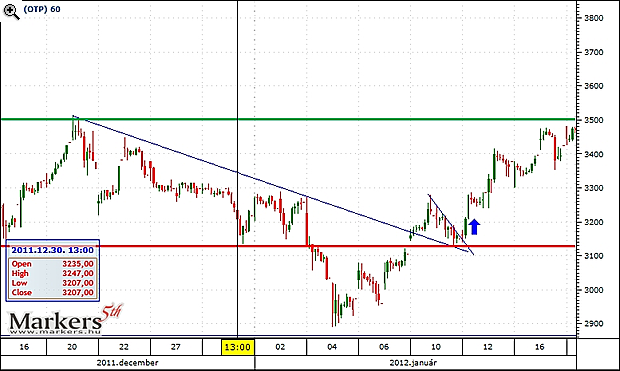620x371 pixels.
Task: Click the 3000 price axis label
Action: click(x=594, y=290)
